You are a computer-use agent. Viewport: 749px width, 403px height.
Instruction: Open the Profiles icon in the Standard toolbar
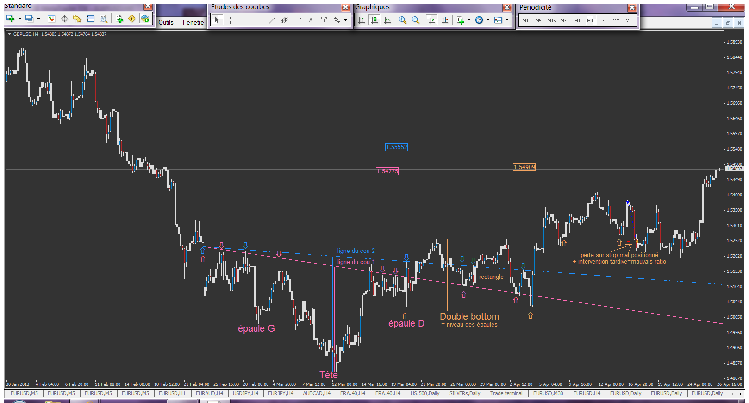[29, 19]
